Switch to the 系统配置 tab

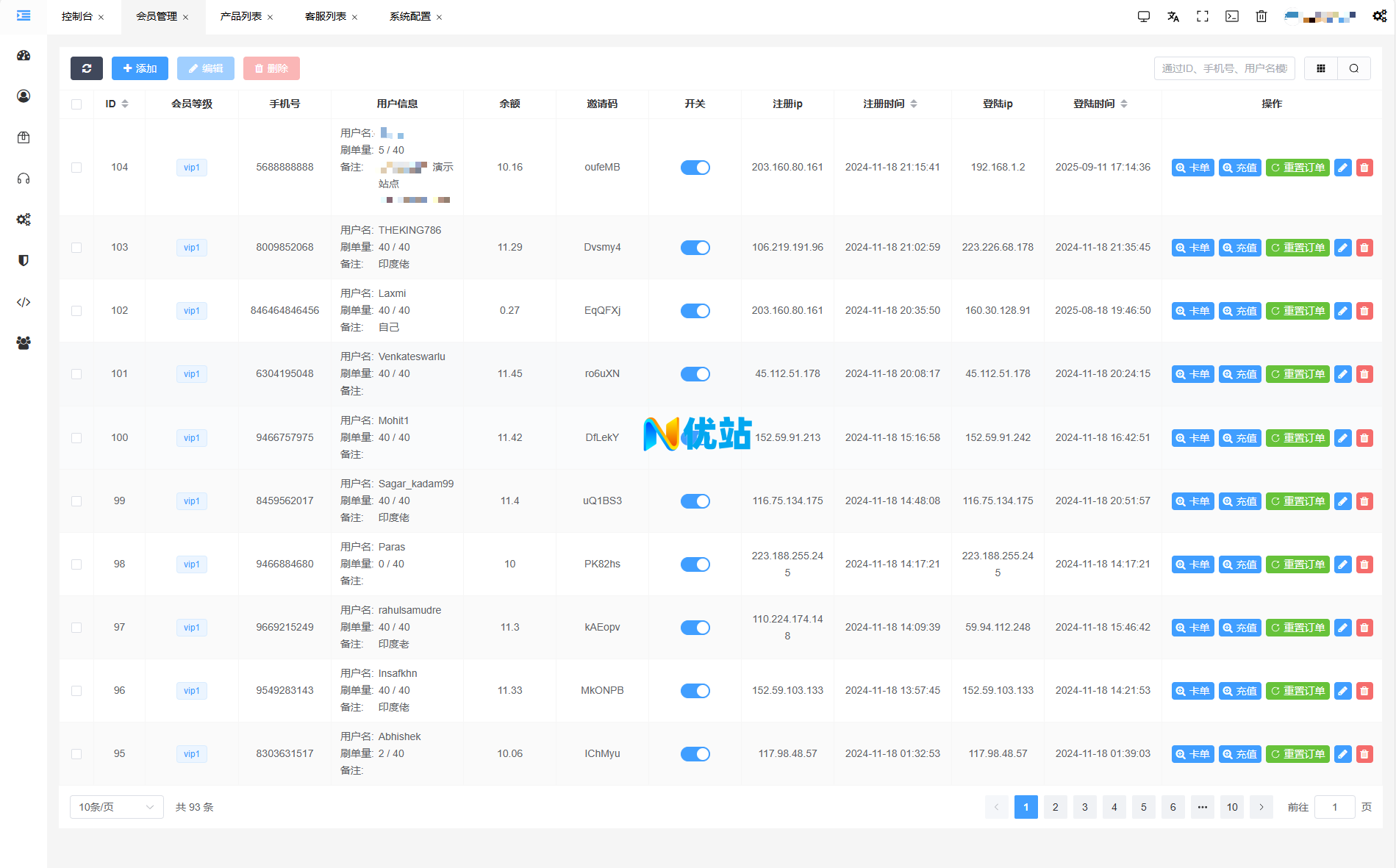(410, 16)
